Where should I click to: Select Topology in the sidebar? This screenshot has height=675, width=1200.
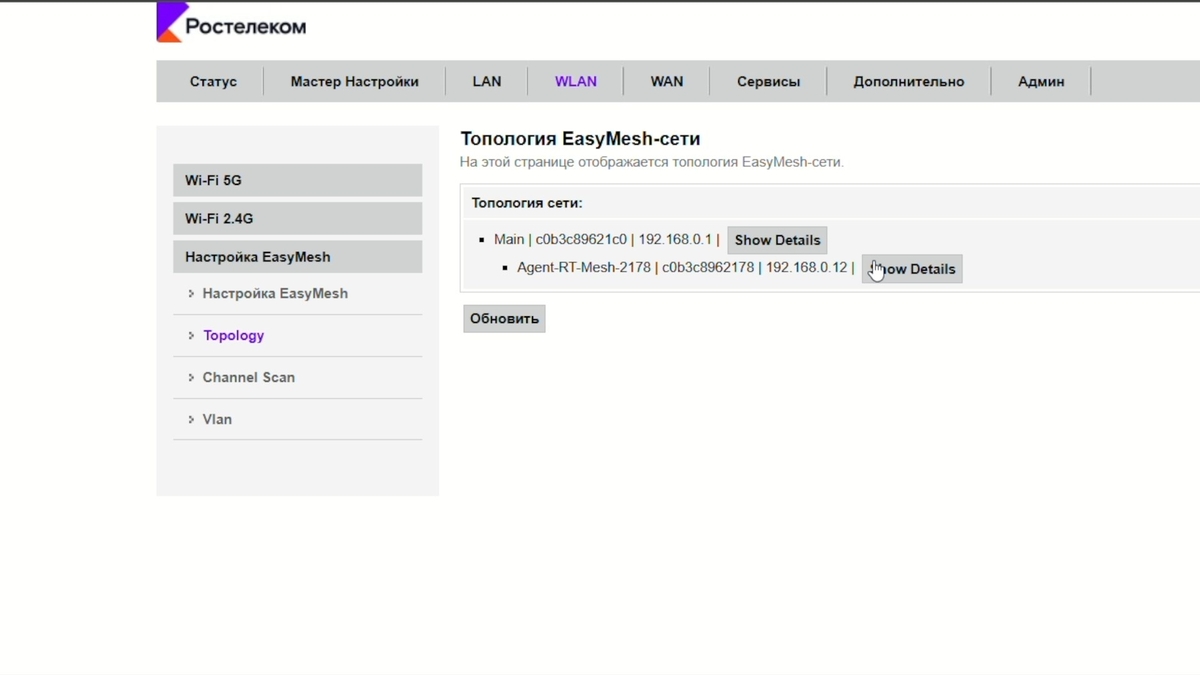coord(233,336)
